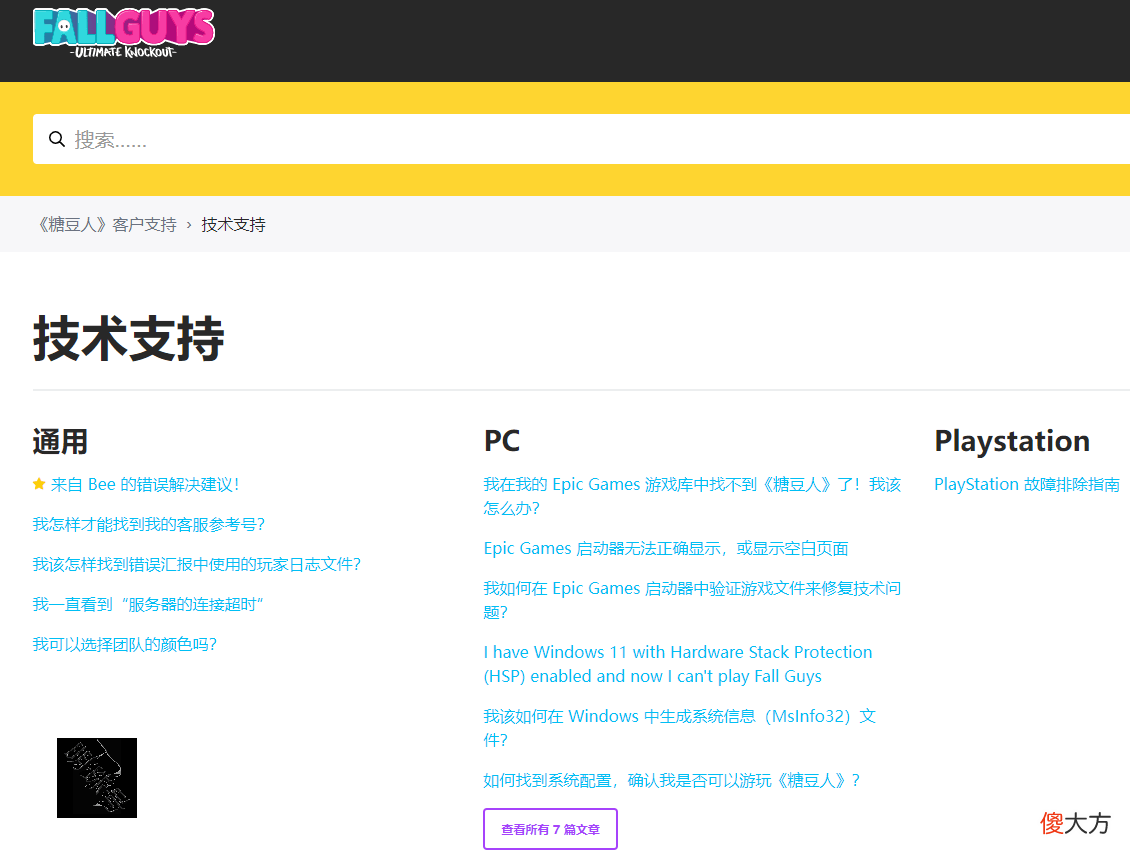Open 验证游戏文件来修复技术问题 article
1130x861 pixels.
[x=692, y=600]
